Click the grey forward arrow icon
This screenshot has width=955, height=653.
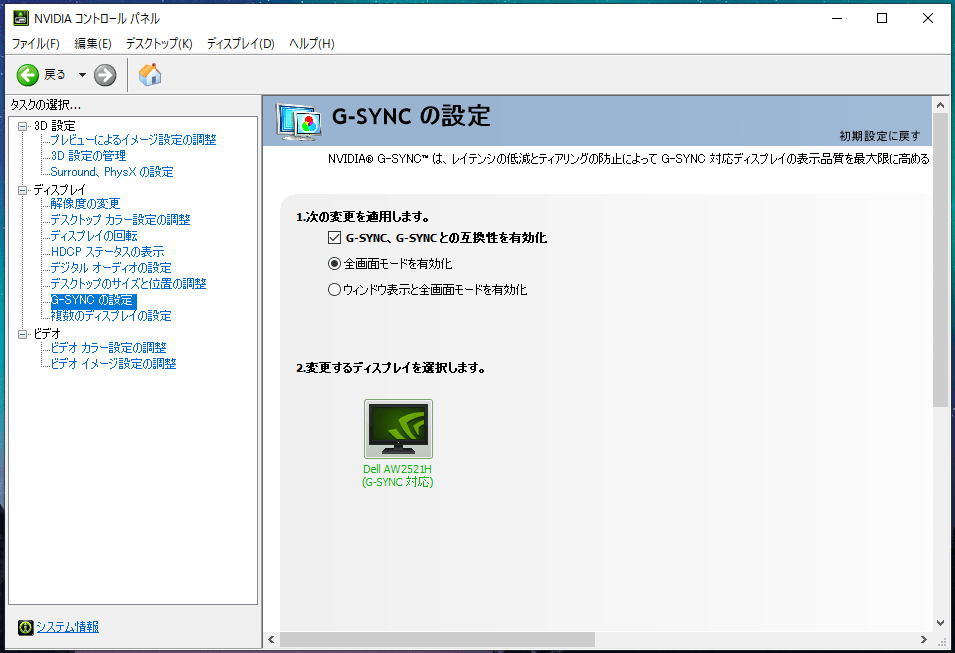click(x=105, y=75)
